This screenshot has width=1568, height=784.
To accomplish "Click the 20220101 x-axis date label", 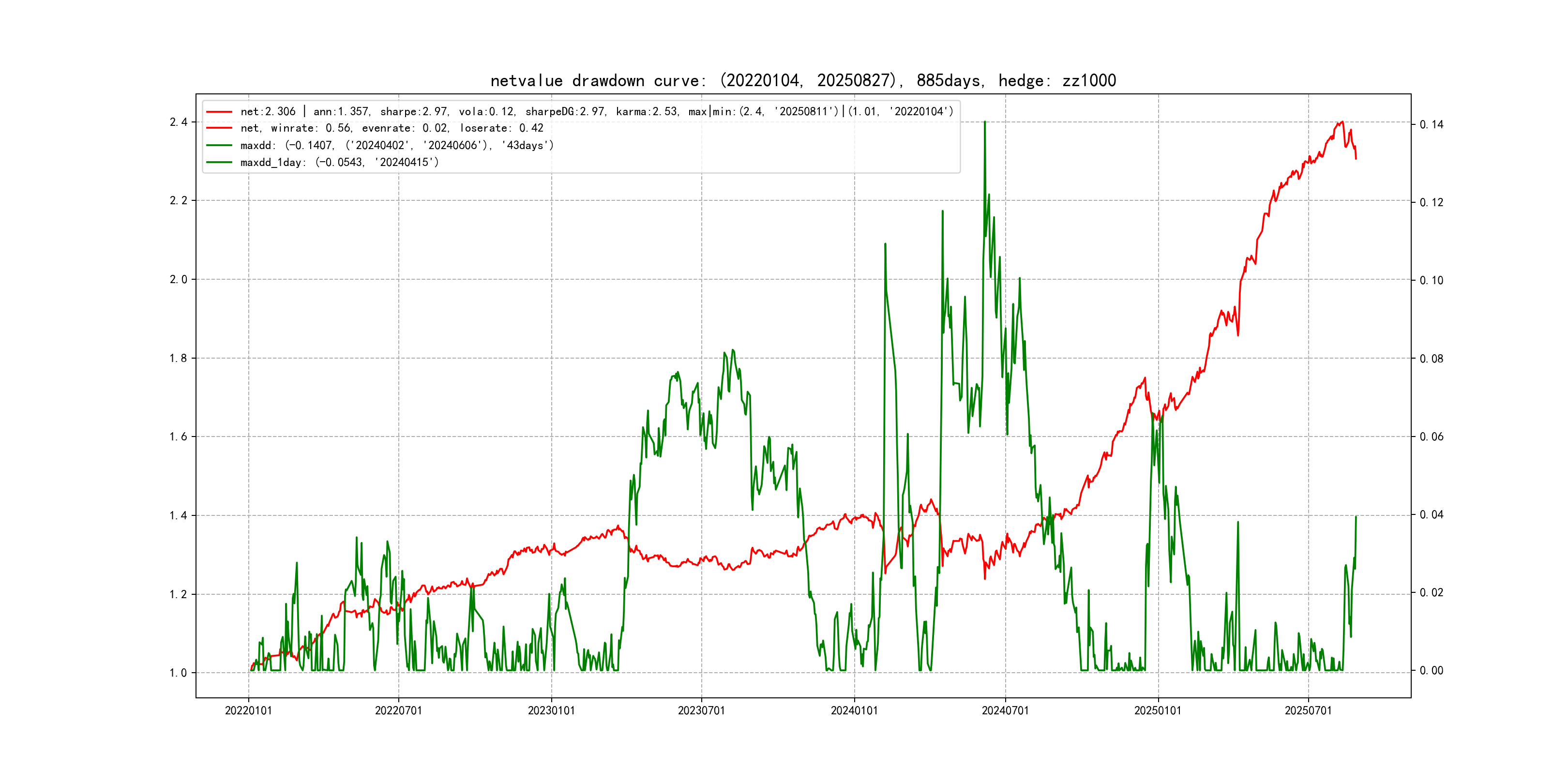I will (248, 710).
